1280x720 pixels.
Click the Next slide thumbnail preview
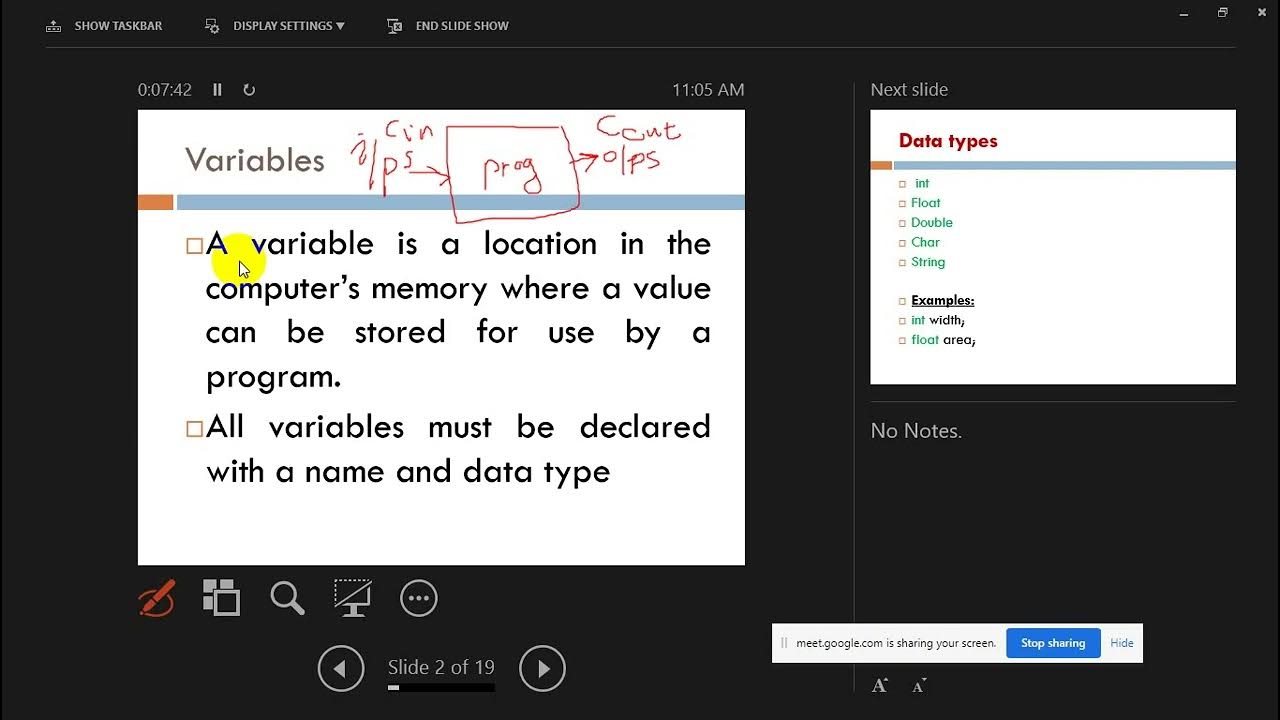(1053, 247)
